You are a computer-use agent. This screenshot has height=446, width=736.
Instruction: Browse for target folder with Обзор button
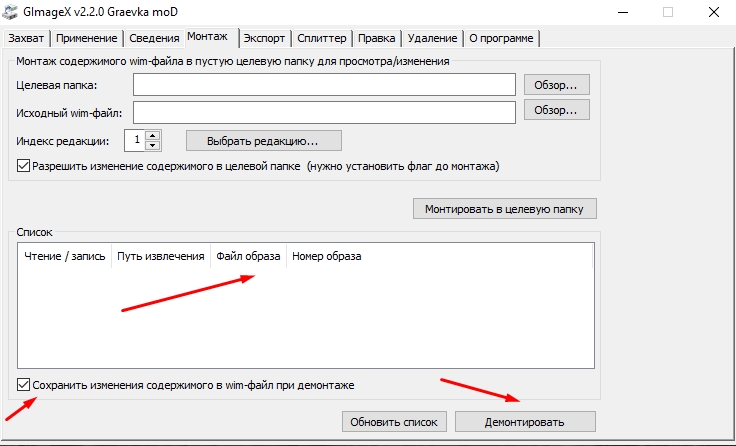[556, 85]
